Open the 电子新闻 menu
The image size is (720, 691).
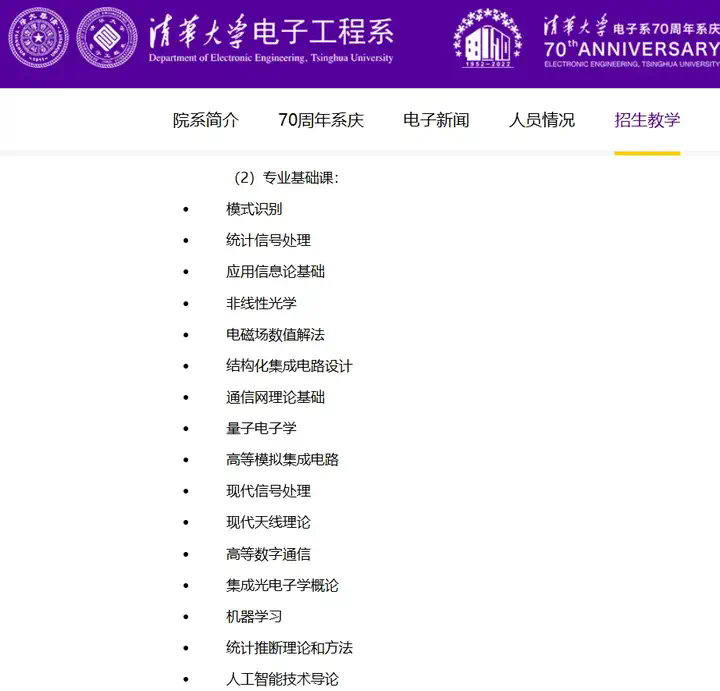point(436,120)
